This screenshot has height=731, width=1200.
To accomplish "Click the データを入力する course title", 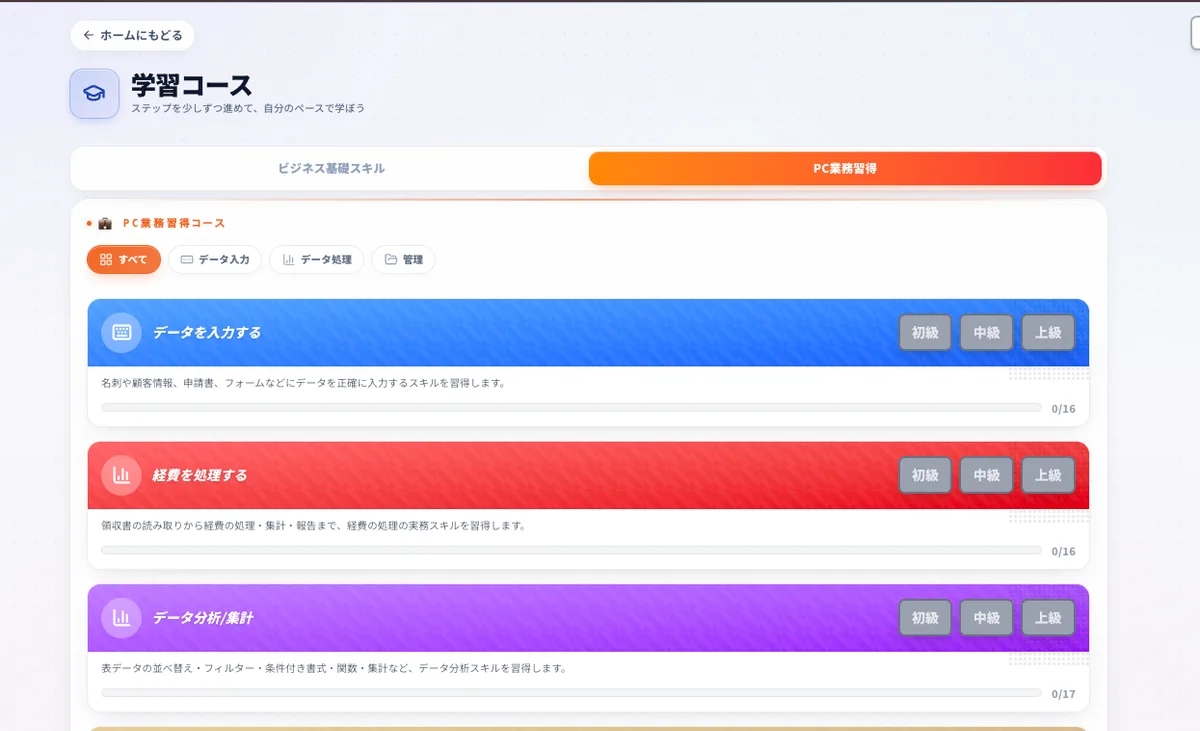I will [207, 332].
